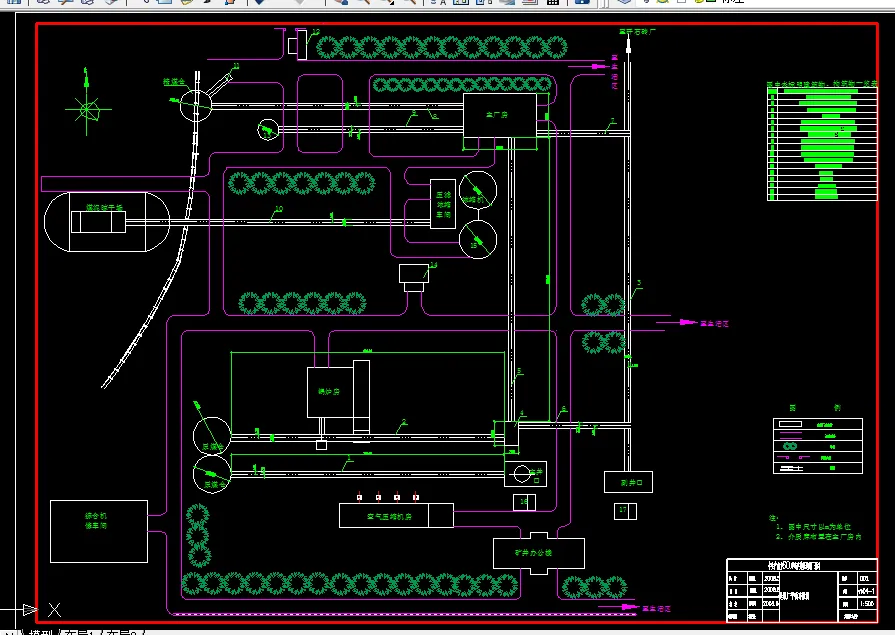Screen dimensions: 895x635
Task: Click the 锅炉房 building label
Action: (329, 392)
